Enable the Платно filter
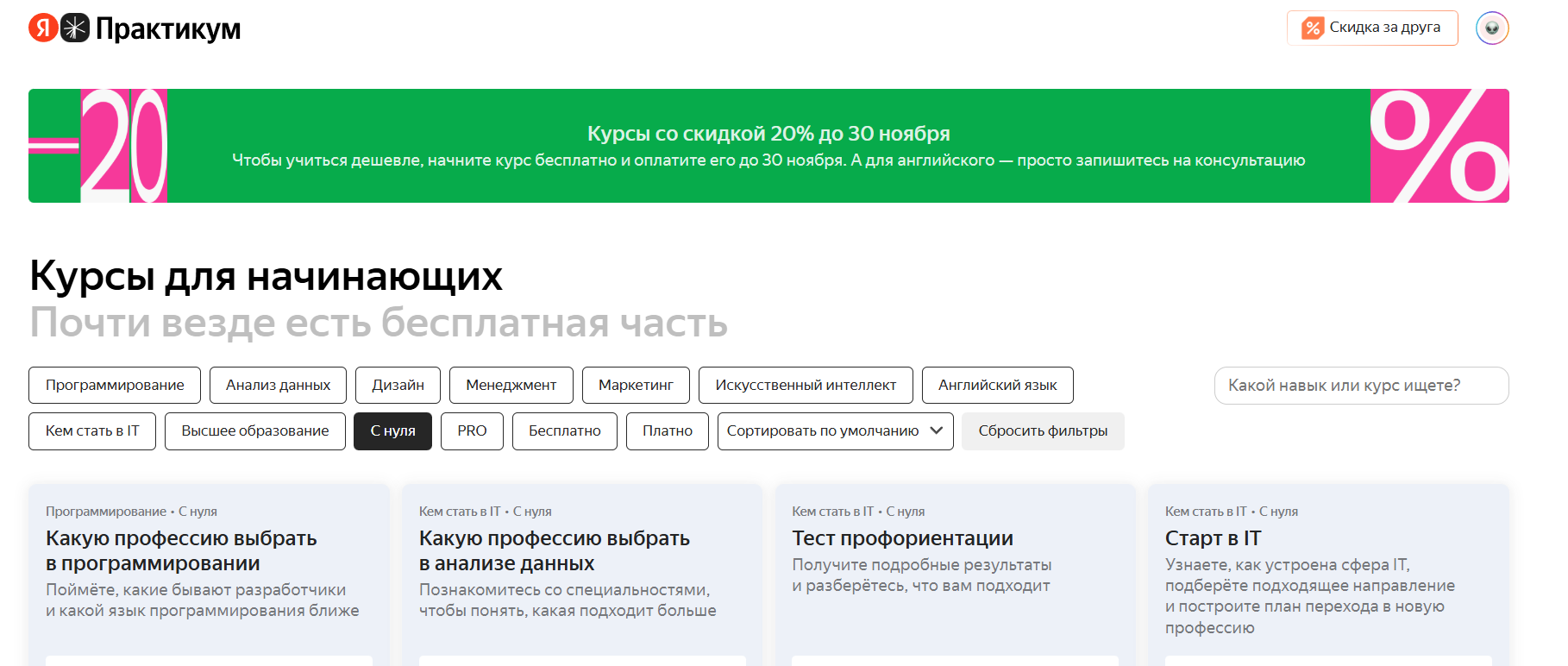The width and height of the screenshot is (1568, 666). coord(667,430)
